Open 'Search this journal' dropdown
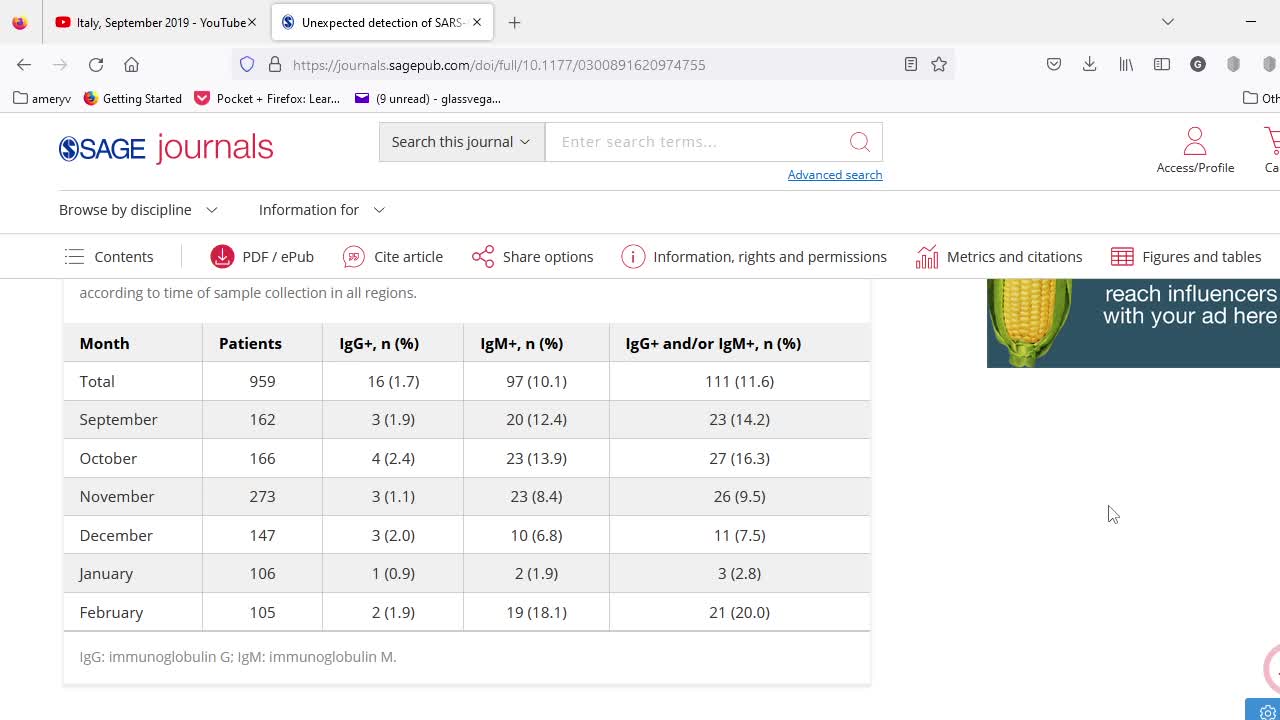Screen dimensions: 1280x720 click(x=461, y=142)
